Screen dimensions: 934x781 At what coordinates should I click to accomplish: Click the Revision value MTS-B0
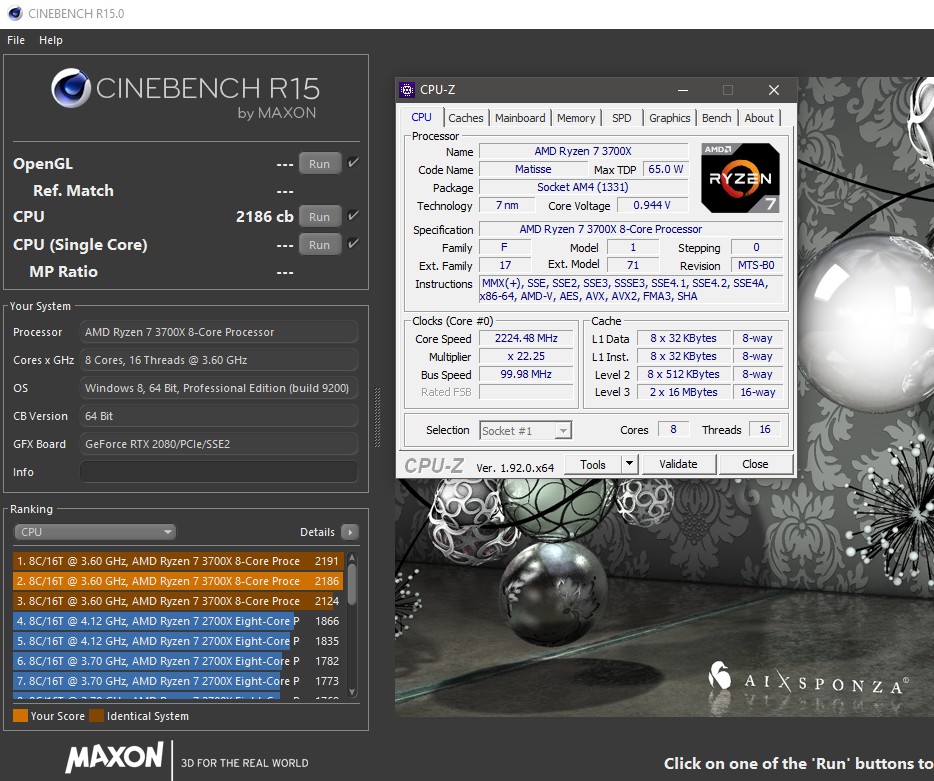click(756, 265)
